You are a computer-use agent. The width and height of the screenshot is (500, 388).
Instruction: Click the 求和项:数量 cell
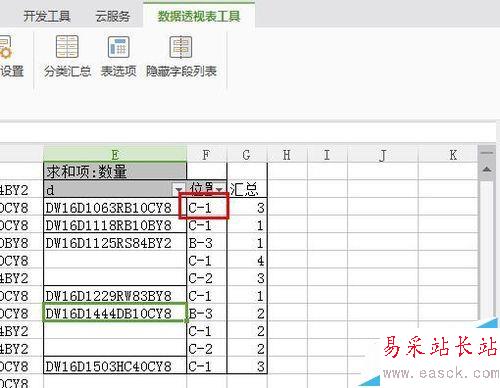(x=115, y=171)
